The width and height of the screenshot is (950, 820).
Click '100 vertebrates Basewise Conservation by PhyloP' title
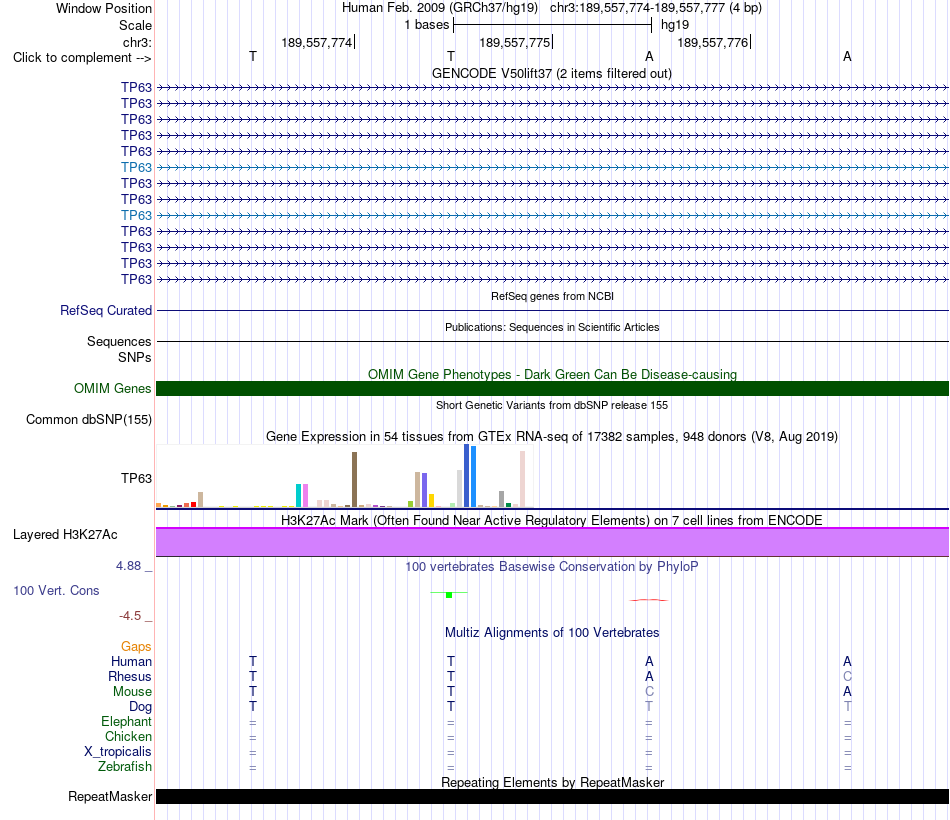[551, 567]
